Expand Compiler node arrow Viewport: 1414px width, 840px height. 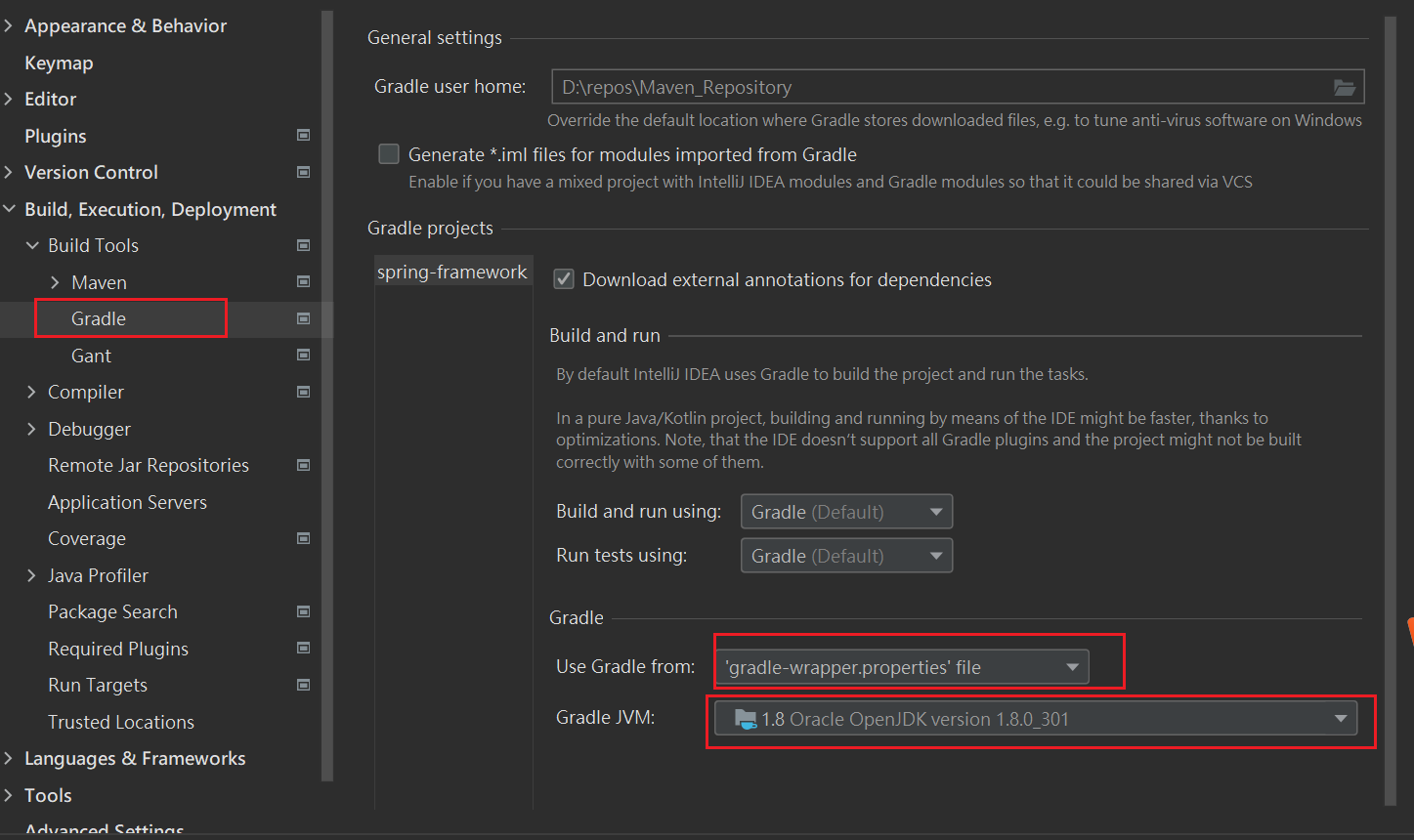pyautogui.click(x=32, y=392)
